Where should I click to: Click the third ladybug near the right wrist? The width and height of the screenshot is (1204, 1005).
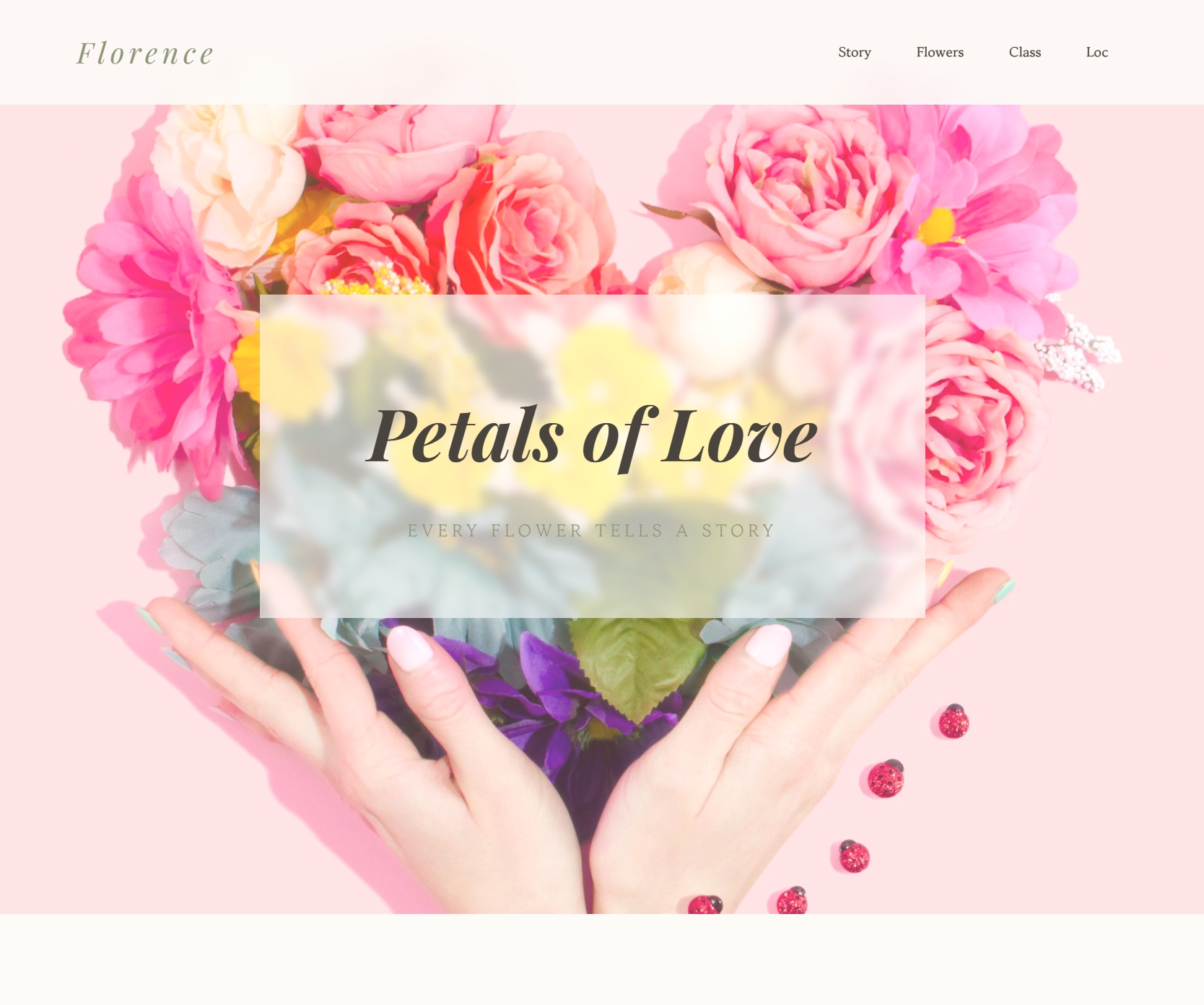tap(854, 856)
